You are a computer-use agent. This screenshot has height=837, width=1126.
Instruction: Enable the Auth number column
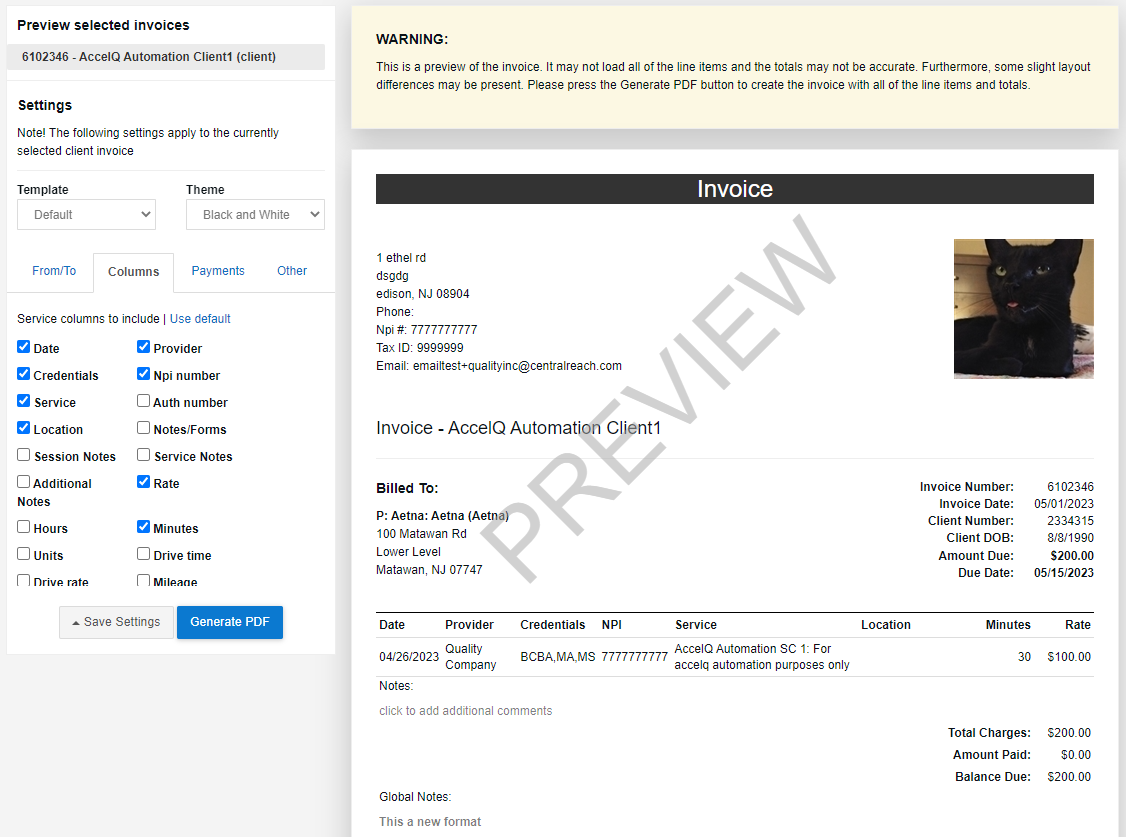142,402
